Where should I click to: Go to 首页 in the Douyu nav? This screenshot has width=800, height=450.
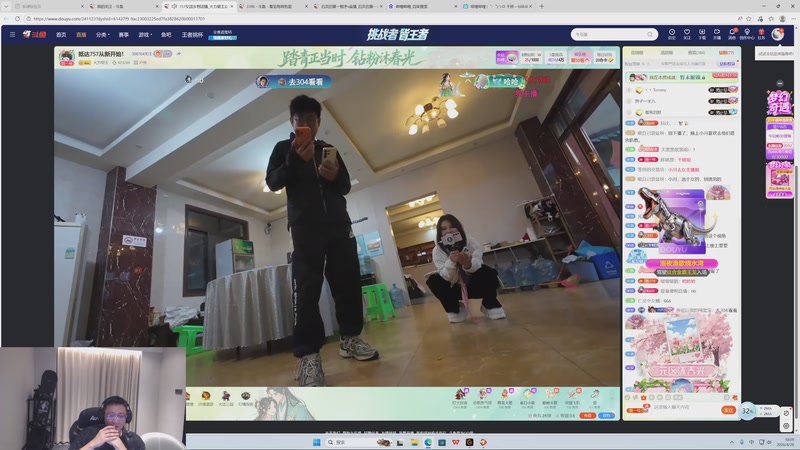[x=61, y=35]
